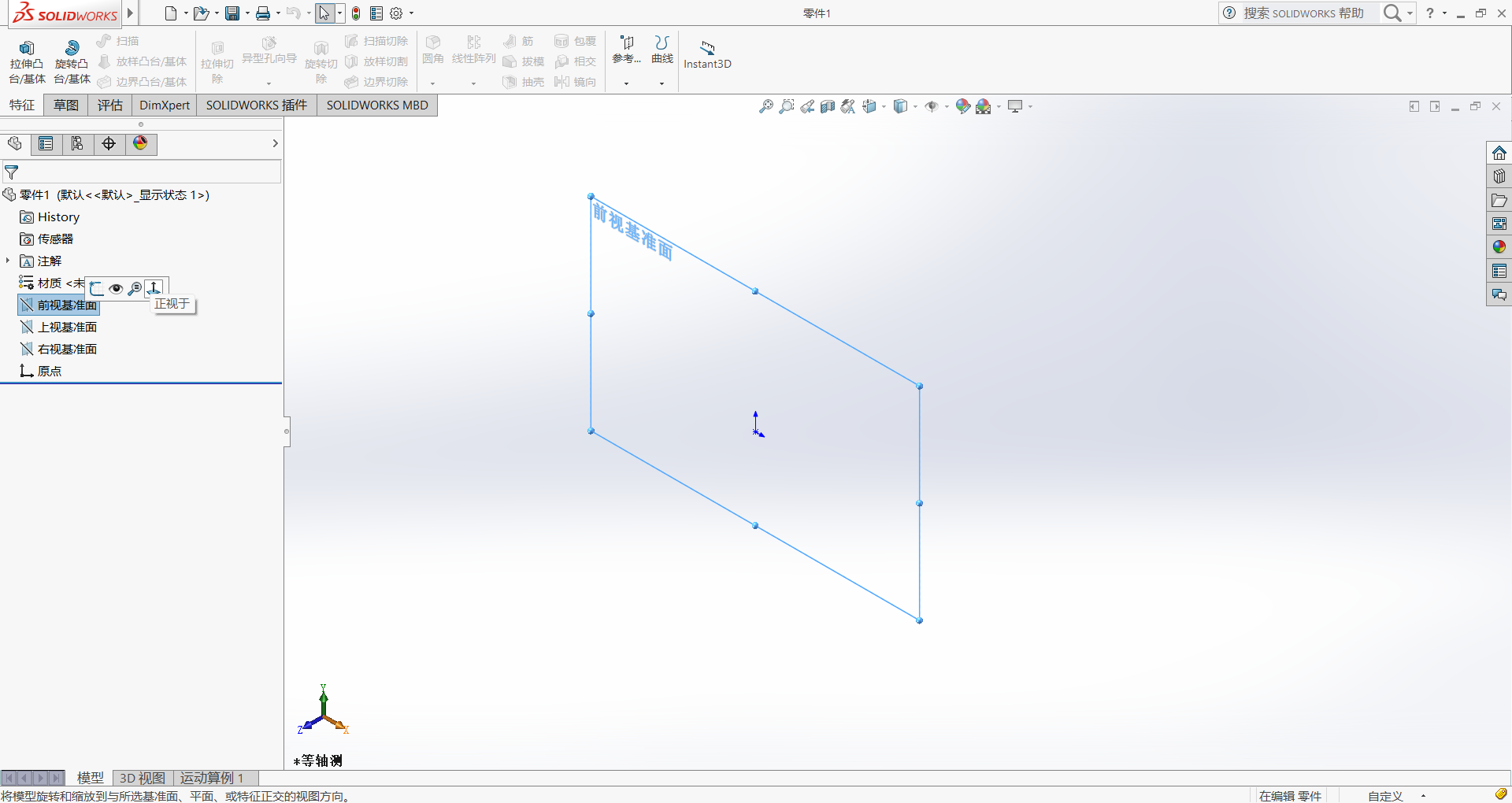Open the Options gear dropdown arrow

[x=411, y=13]
